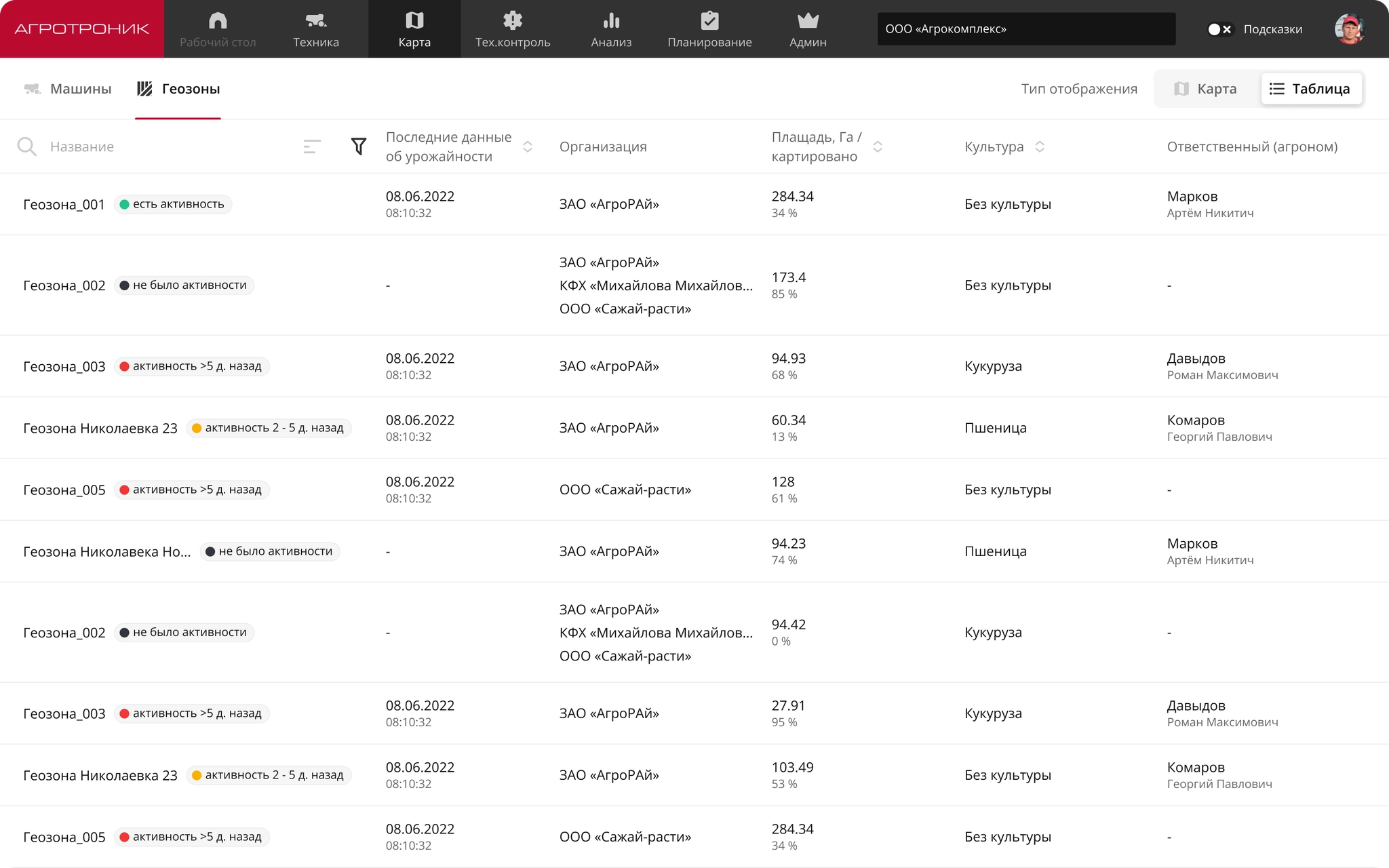Click the user avatar photo
Screen dimensions: 1389x868
pyautogui.click(x=1350, y=29)
